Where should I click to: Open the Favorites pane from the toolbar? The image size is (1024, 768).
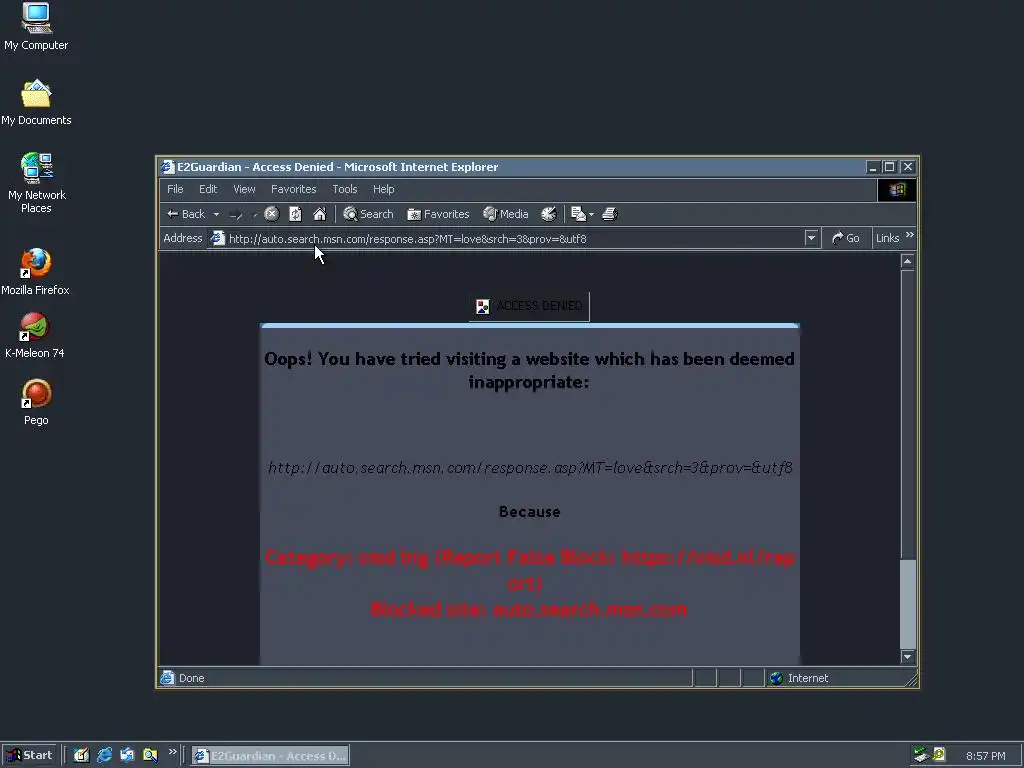(438, 214)
